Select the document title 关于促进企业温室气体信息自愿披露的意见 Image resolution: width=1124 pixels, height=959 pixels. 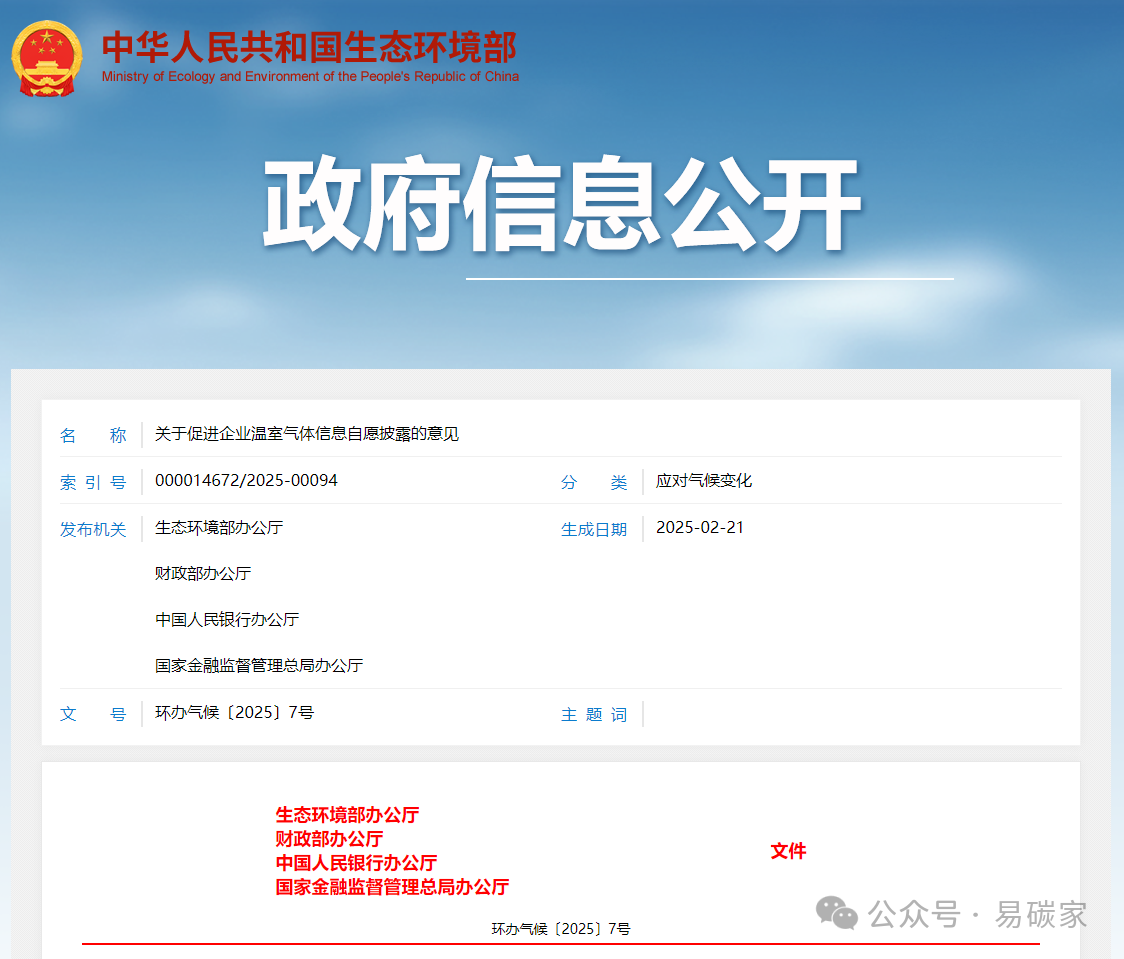click(x=307, y=434)
